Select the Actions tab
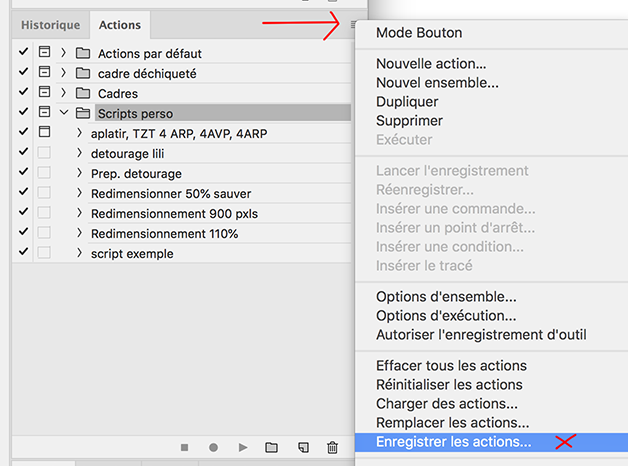 120,25
